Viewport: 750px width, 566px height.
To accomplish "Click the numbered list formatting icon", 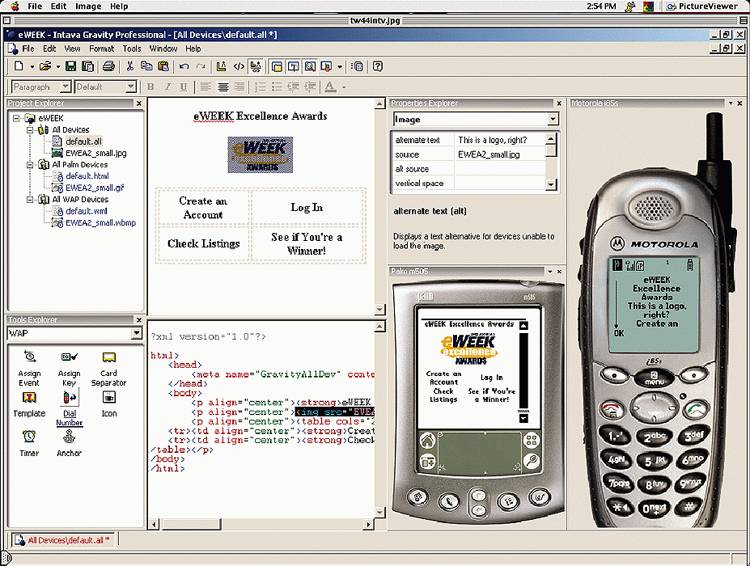I will coord(260,87).
